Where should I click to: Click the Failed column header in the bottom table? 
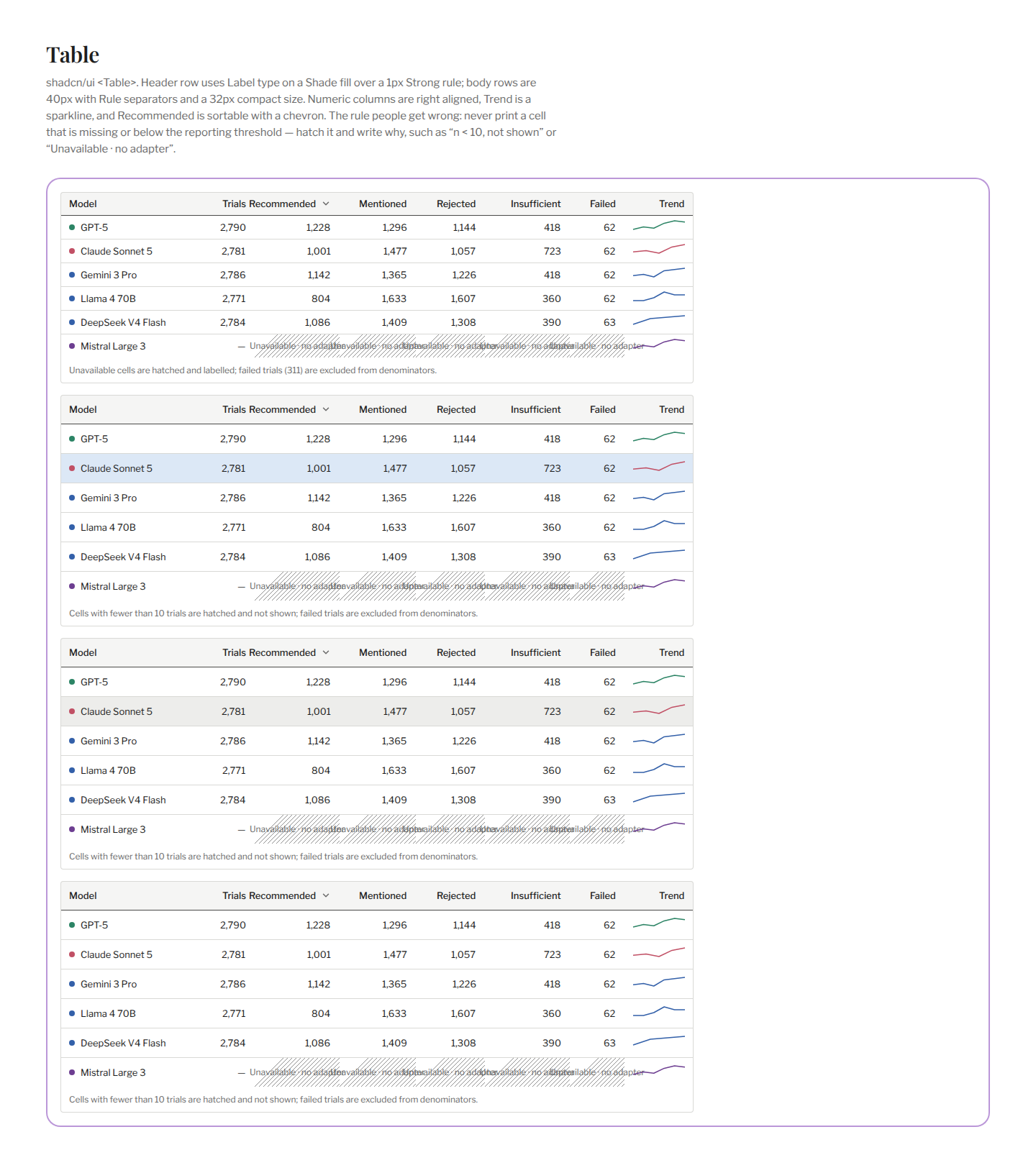pyautogui.click(x=603, y=896)
